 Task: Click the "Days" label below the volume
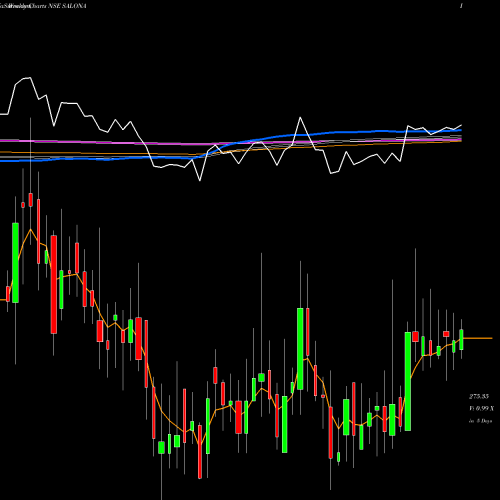[x=486, y=421]
